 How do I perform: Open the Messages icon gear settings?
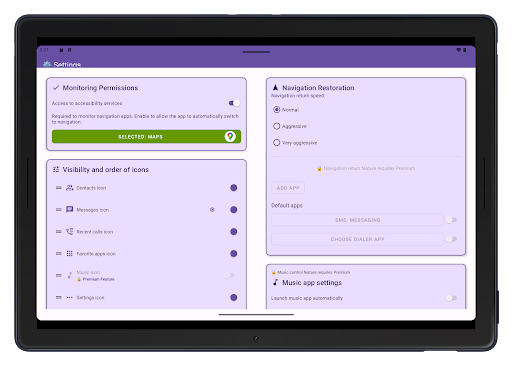pos(212,210)
